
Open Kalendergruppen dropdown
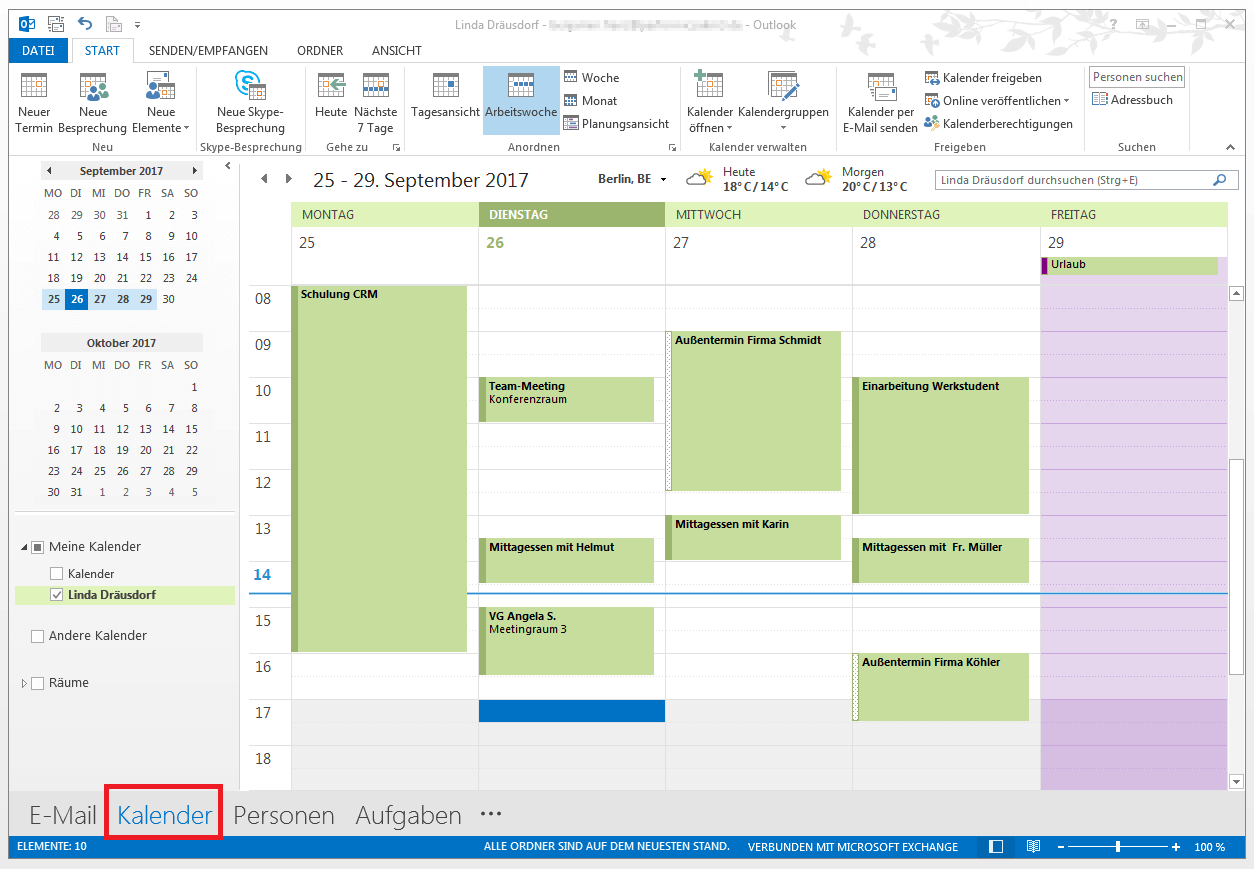click(x=783, y=103)
